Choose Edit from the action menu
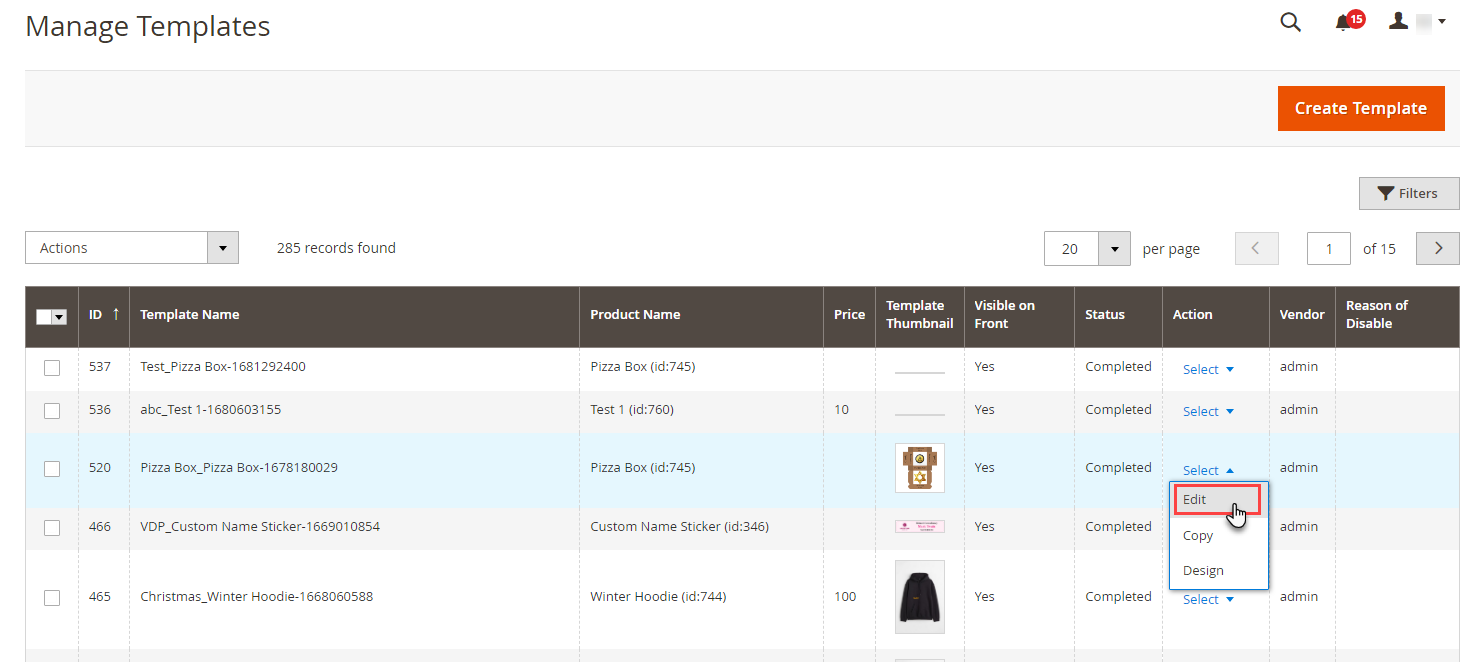The width and height of the screenshot is (1476, 662). point(1195,499)
